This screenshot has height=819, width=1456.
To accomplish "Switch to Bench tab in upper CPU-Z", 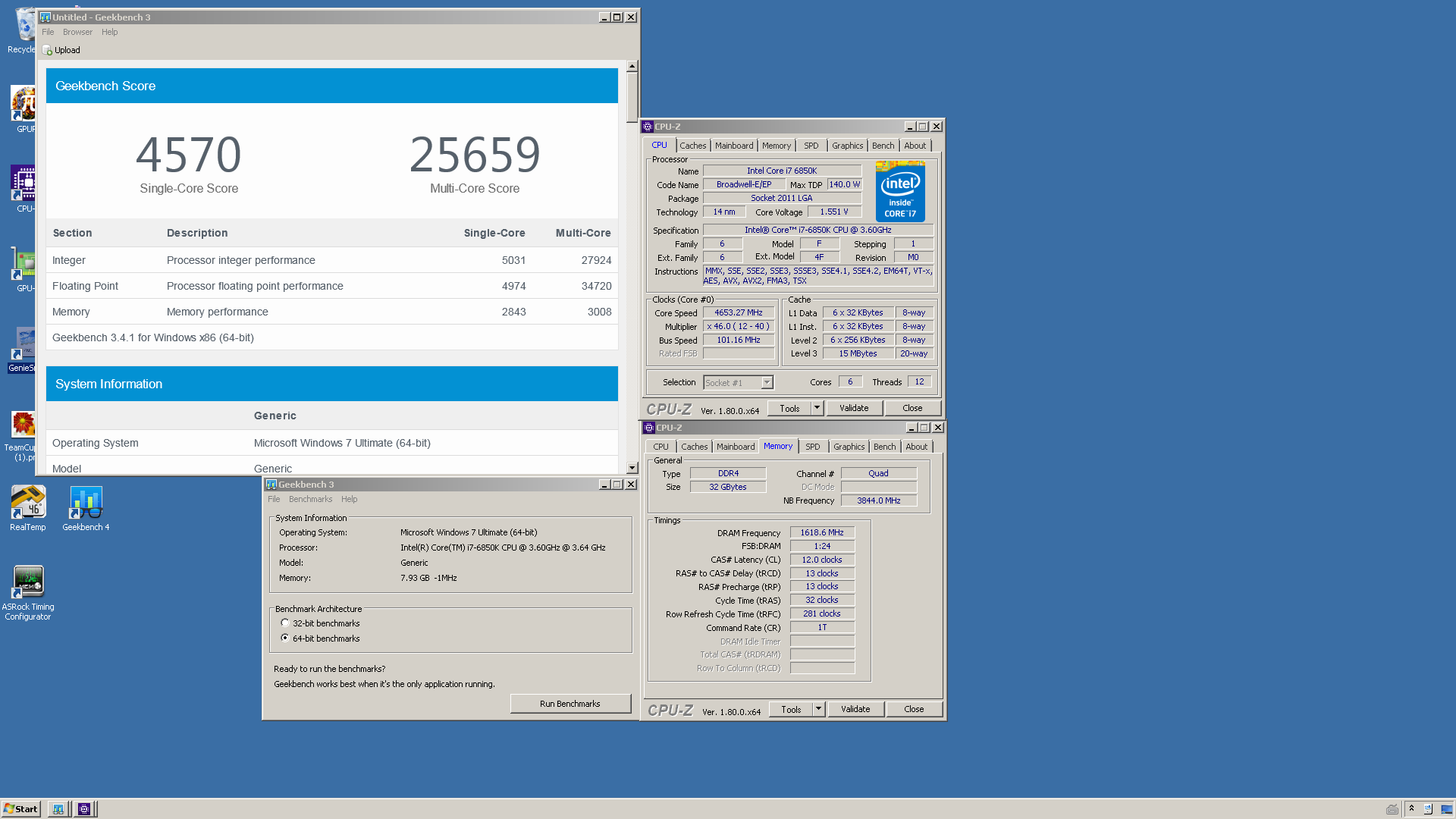I will tap(883, 146).
